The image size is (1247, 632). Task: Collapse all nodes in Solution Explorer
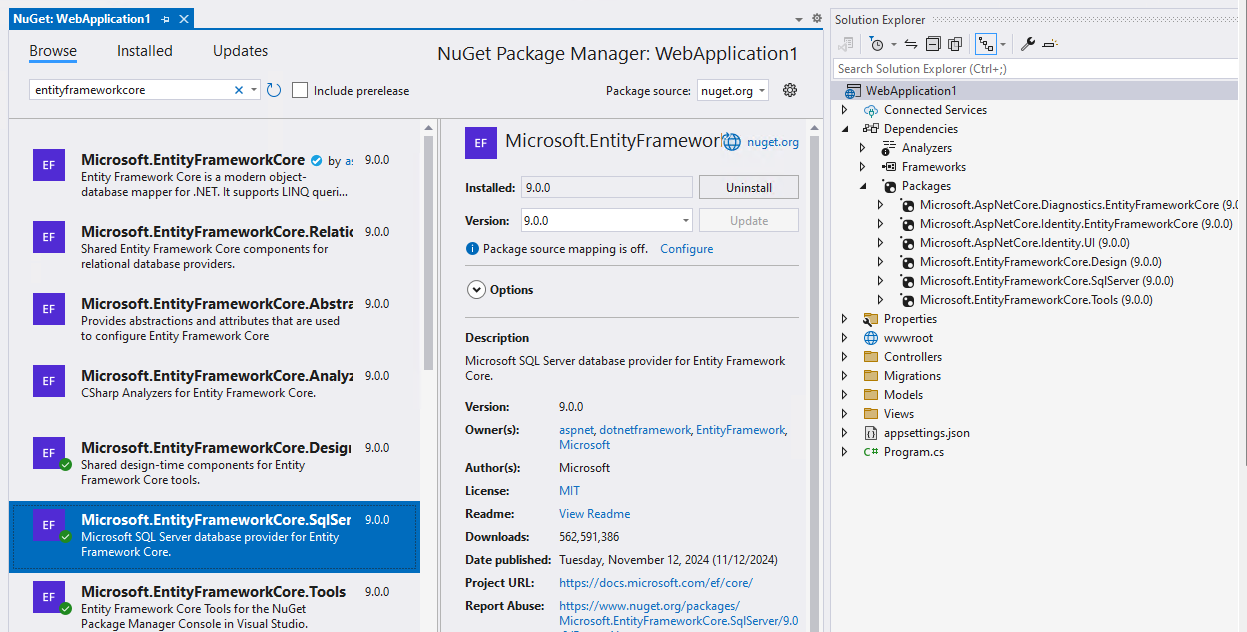click(x=932, y=44)
